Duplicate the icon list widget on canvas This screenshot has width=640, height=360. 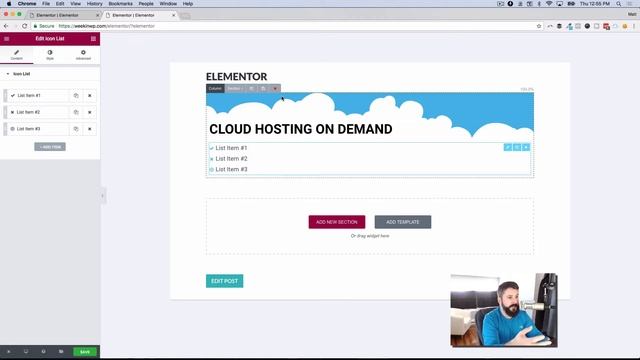point(517,147)
